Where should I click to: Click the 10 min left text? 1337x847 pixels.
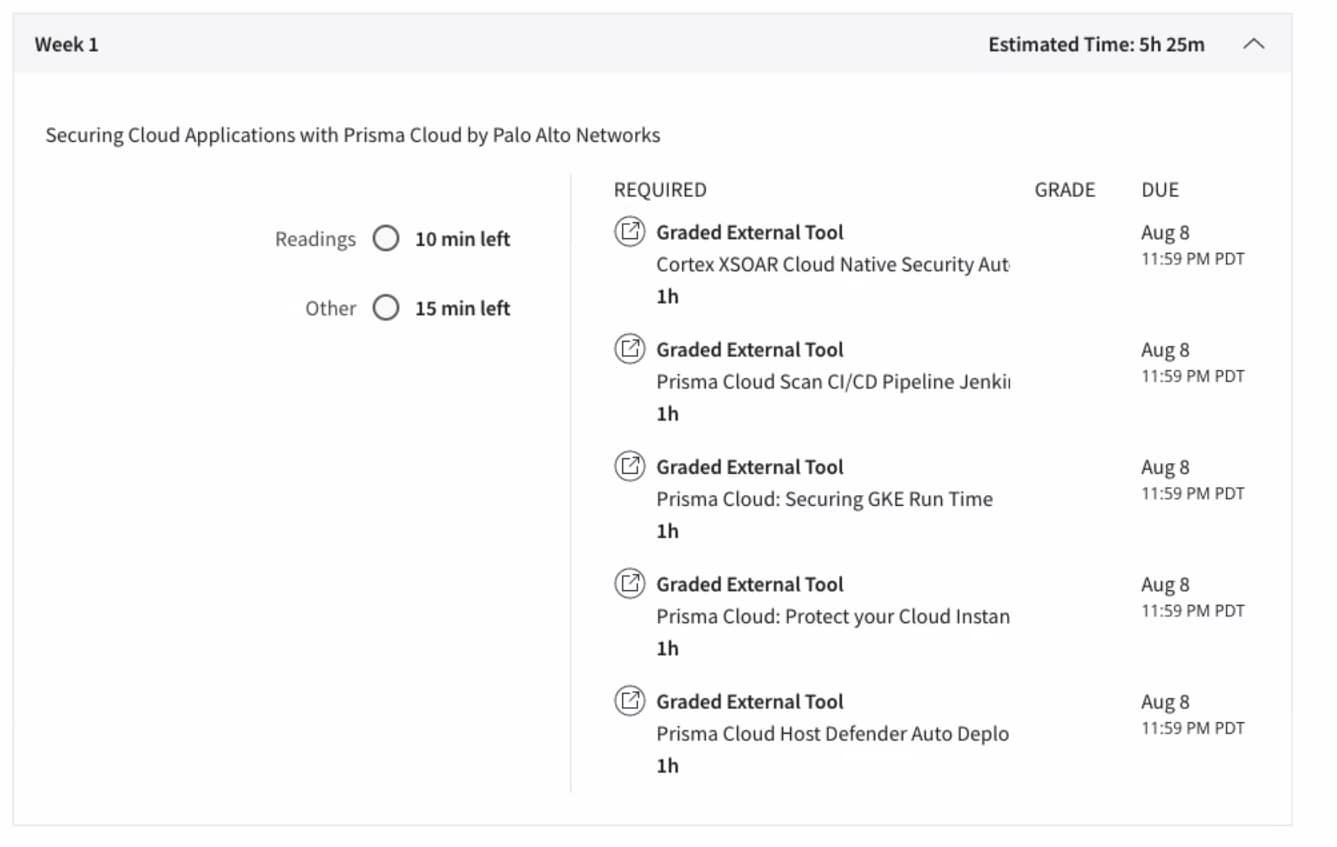[x=462, y=239]
